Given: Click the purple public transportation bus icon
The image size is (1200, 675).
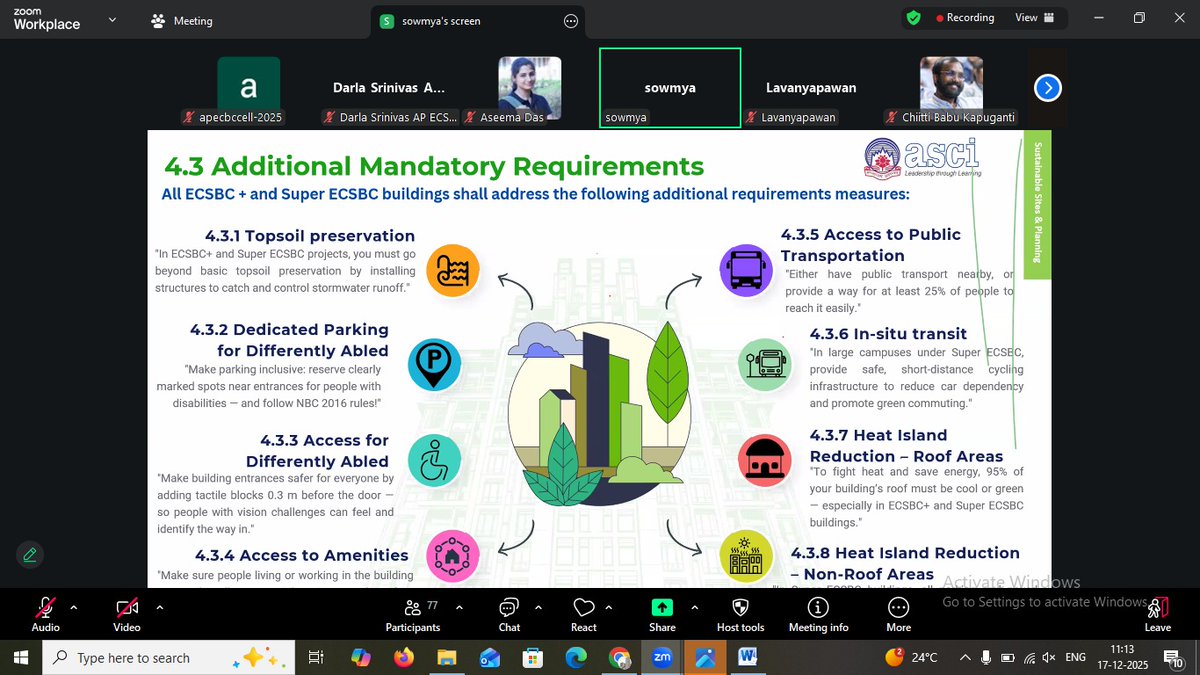Looking at the screenshot, I should [x=746, y=270].
